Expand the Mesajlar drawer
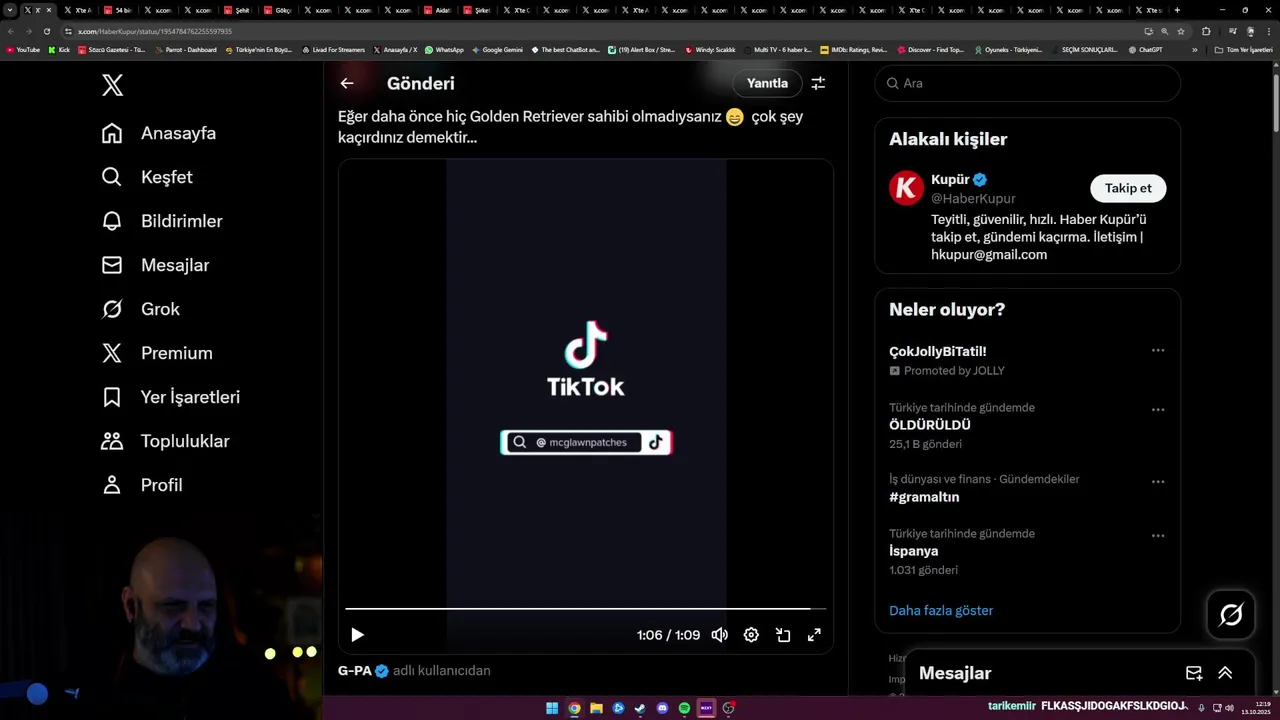The image size is (1280, 720). click(1225, 673)
